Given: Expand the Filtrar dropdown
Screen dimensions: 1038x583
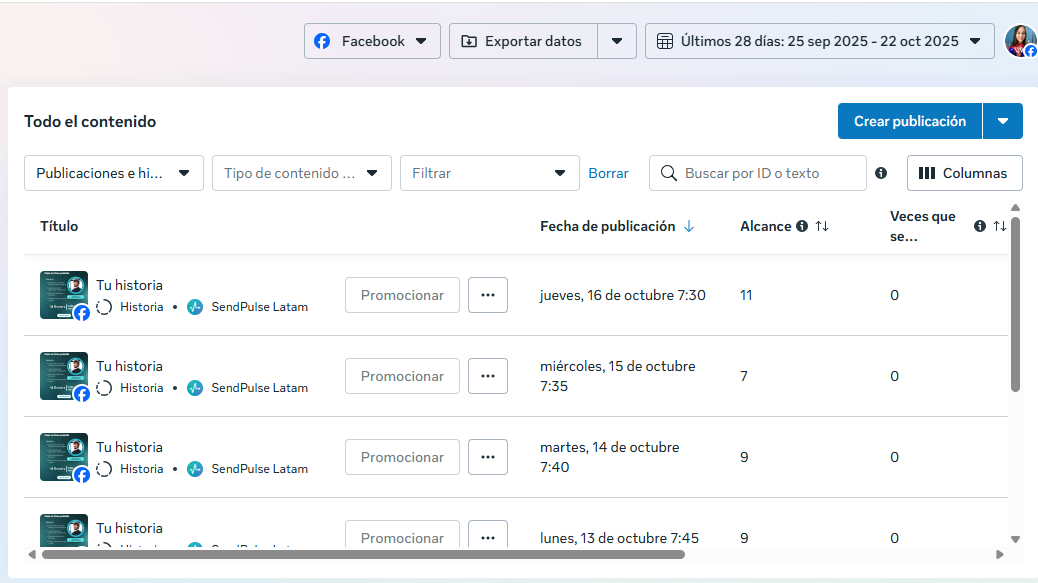Looking at the screenshot, I should (x=489, y=173).
